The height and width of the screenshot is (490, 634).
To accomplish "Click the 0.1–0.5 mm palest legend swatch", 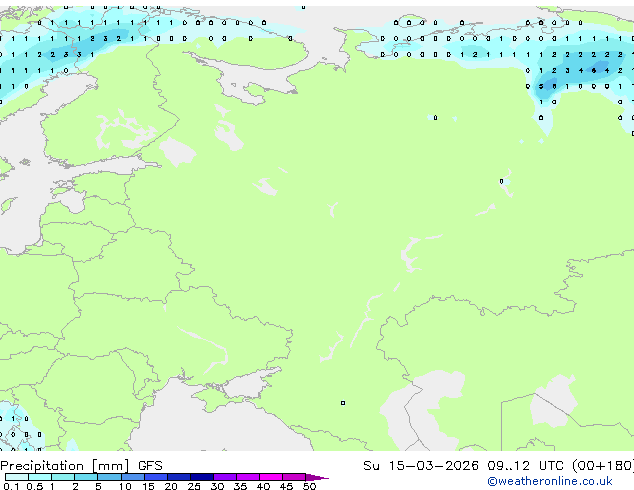I will coord(17,477).
